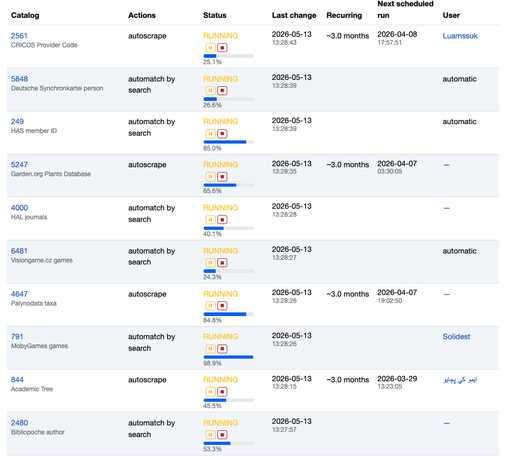Pause the Deutsche Synchronkartei person job
Screen dimensions: 505x457
point(210,91)
